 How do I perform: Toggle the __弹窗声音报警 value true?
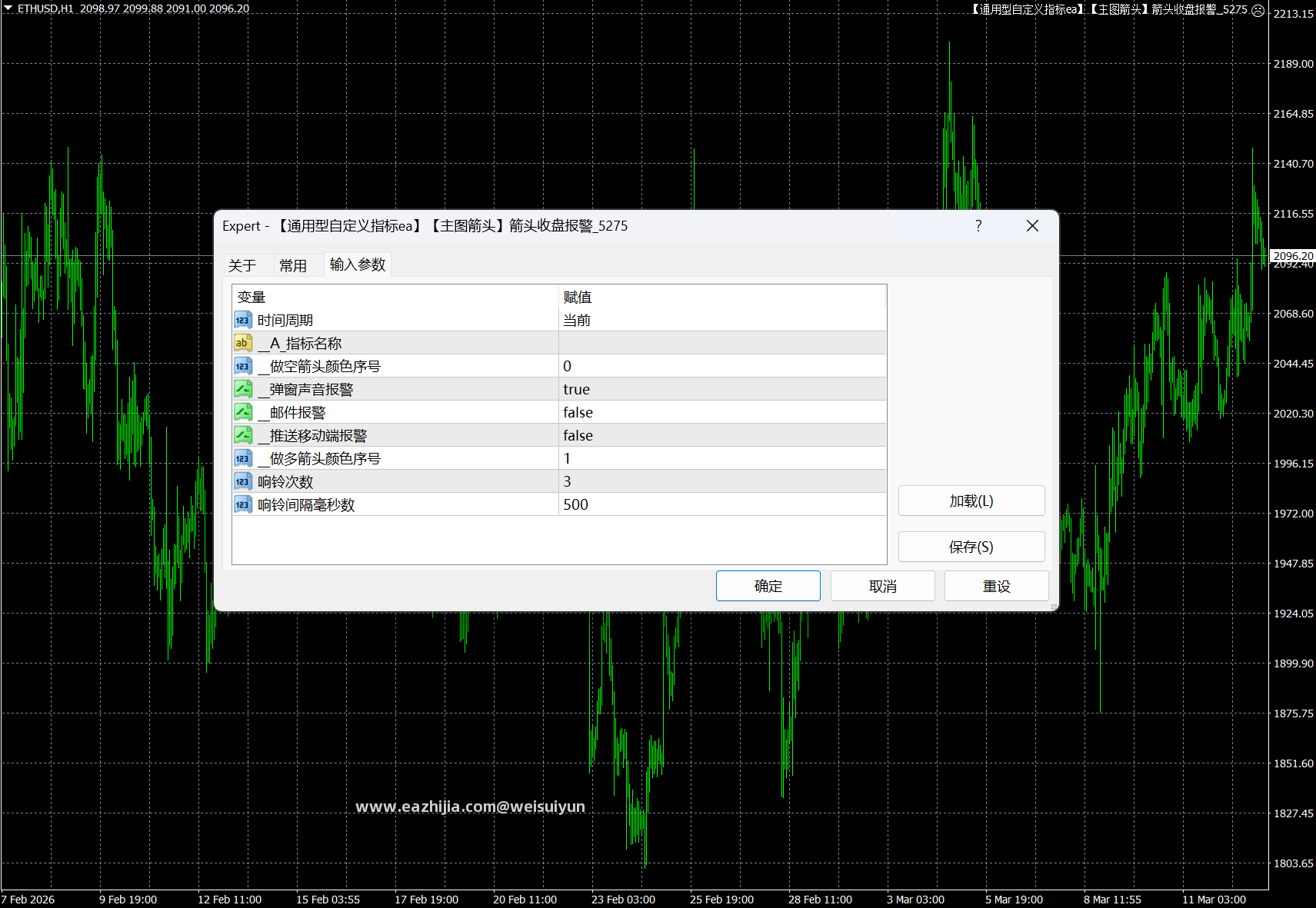pos(722,389)
